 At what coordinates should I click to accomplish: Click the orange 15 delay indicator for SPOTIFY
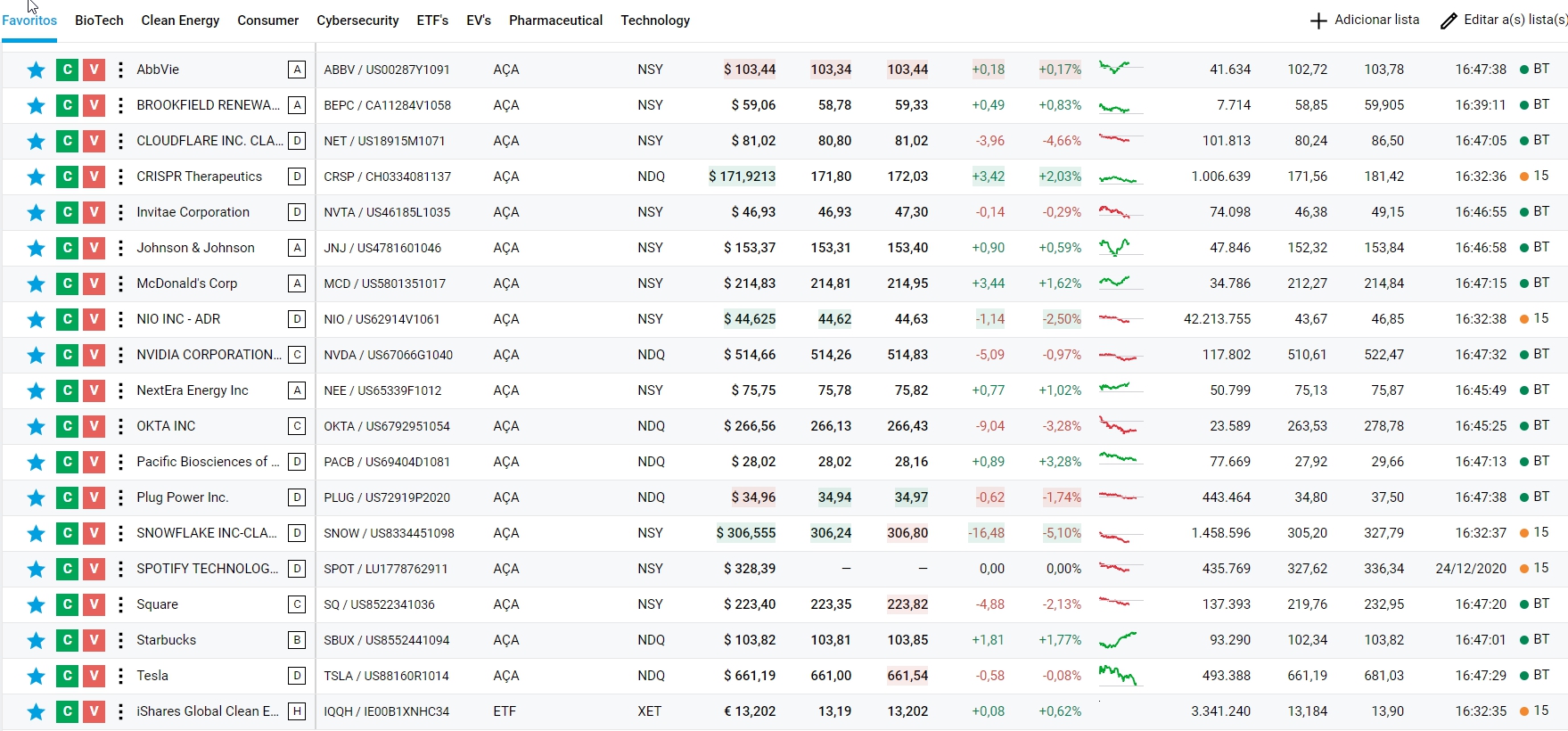pos(1534,568)
